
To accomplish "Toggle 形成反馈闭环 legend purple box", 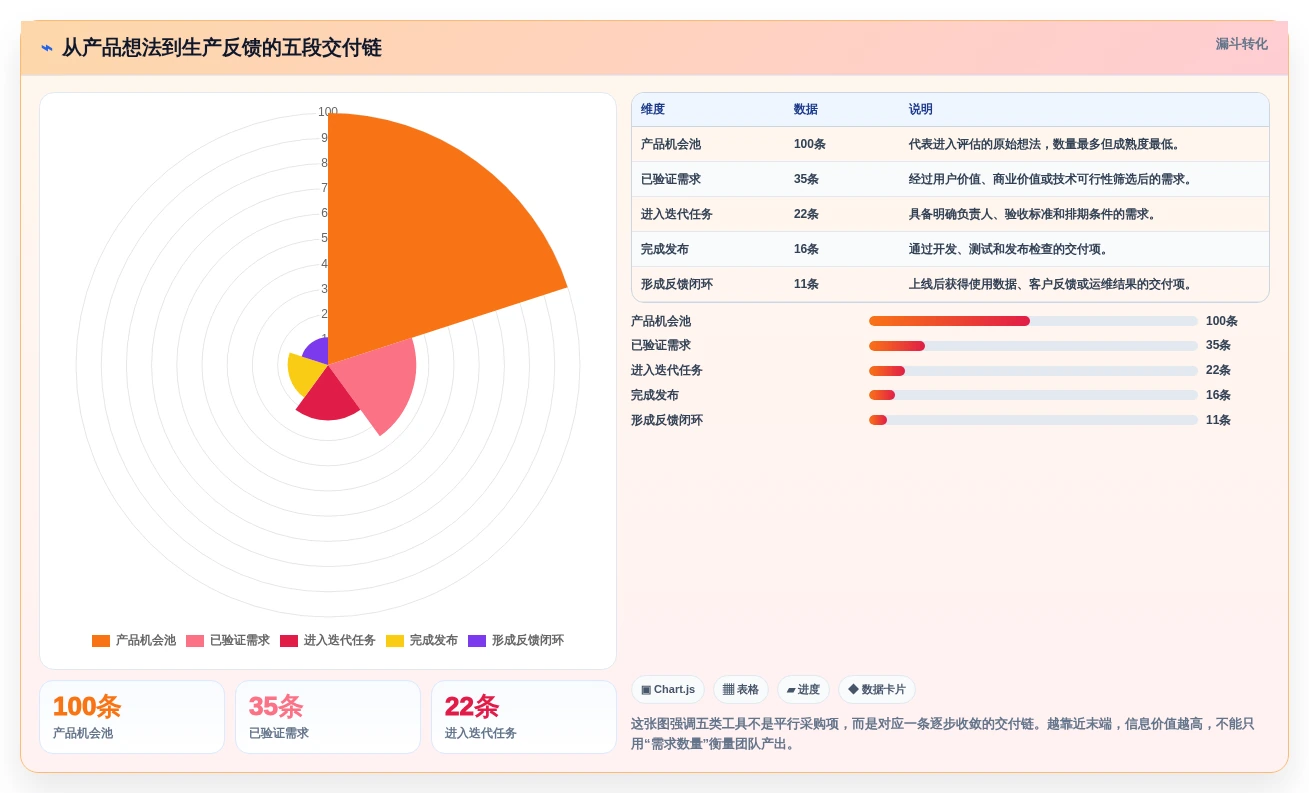I will click(477, 641).
